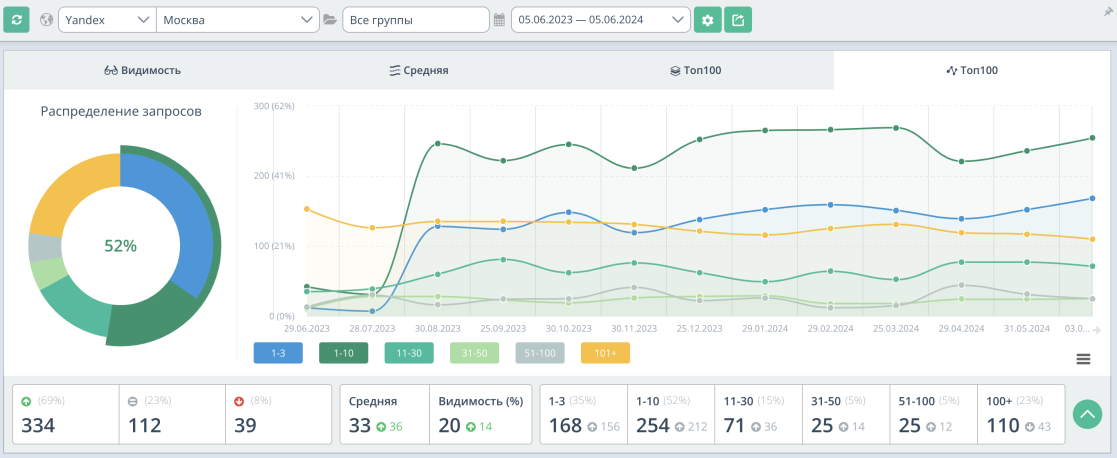The height and width of the screenshot is (458, 1117).
Task: Click the grey up arrow next to 156
Action: (x=592, y=427)
